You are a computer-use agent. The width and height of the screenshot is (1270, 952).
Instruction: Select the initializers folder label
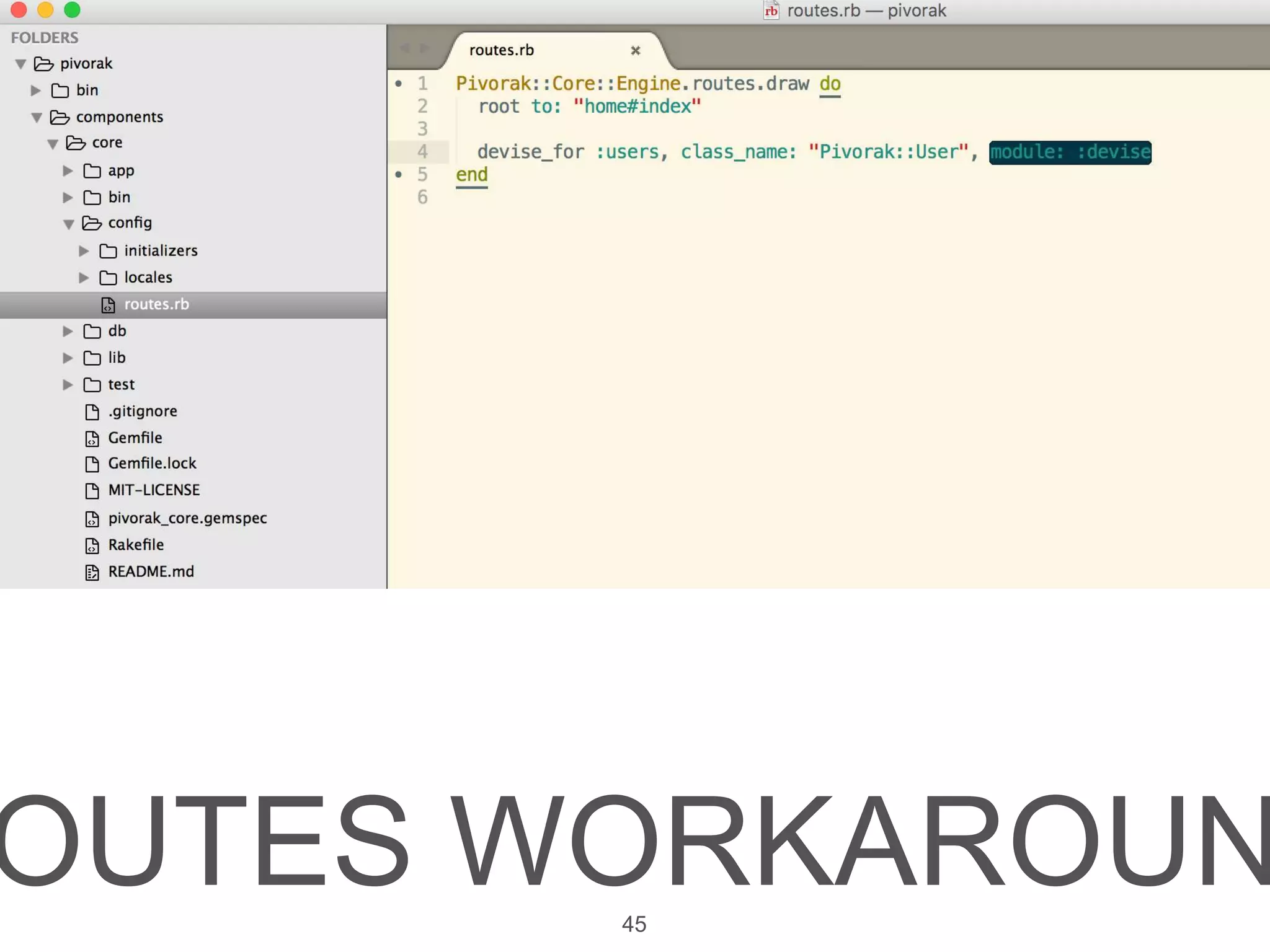pos(161,250)
